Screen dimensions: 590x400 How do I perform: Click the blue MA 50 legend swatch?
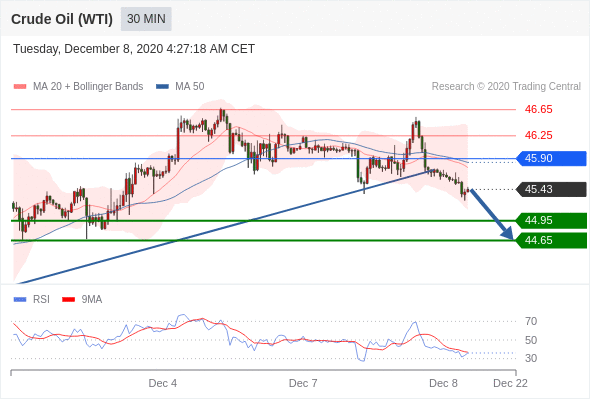[x=162, y=87]
